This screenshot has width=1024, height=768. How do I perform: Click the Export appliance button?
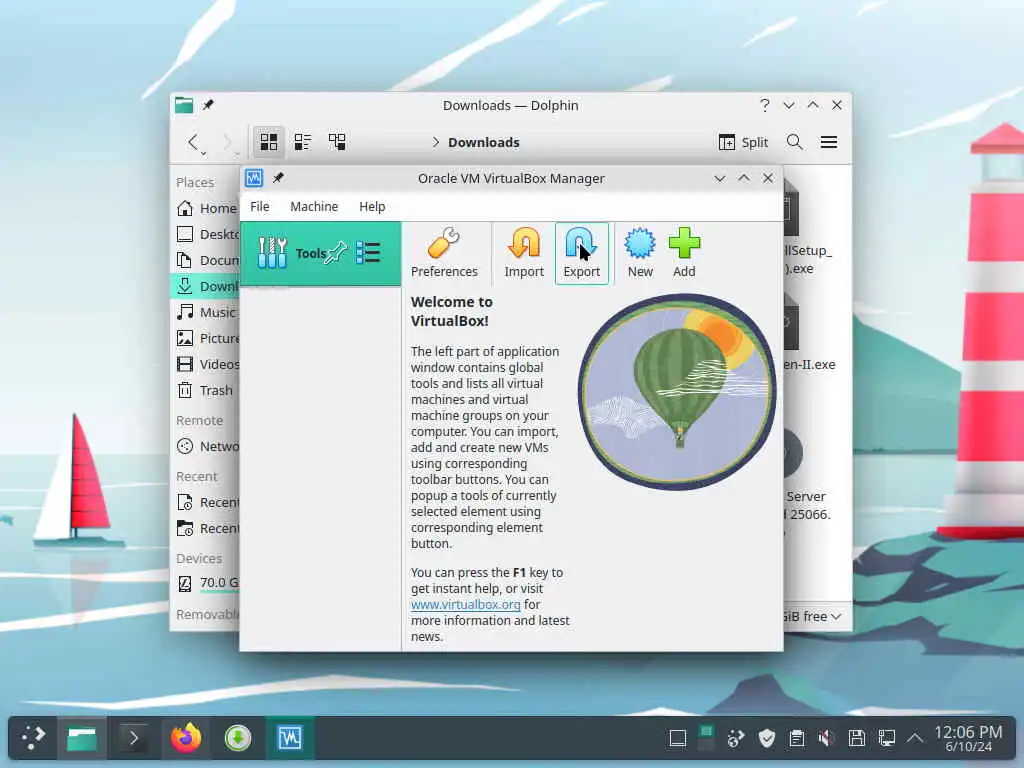click(581, 253)
